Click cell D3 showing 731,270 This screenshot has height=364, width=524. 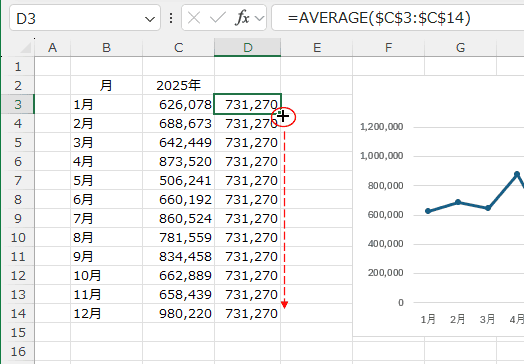248,105
